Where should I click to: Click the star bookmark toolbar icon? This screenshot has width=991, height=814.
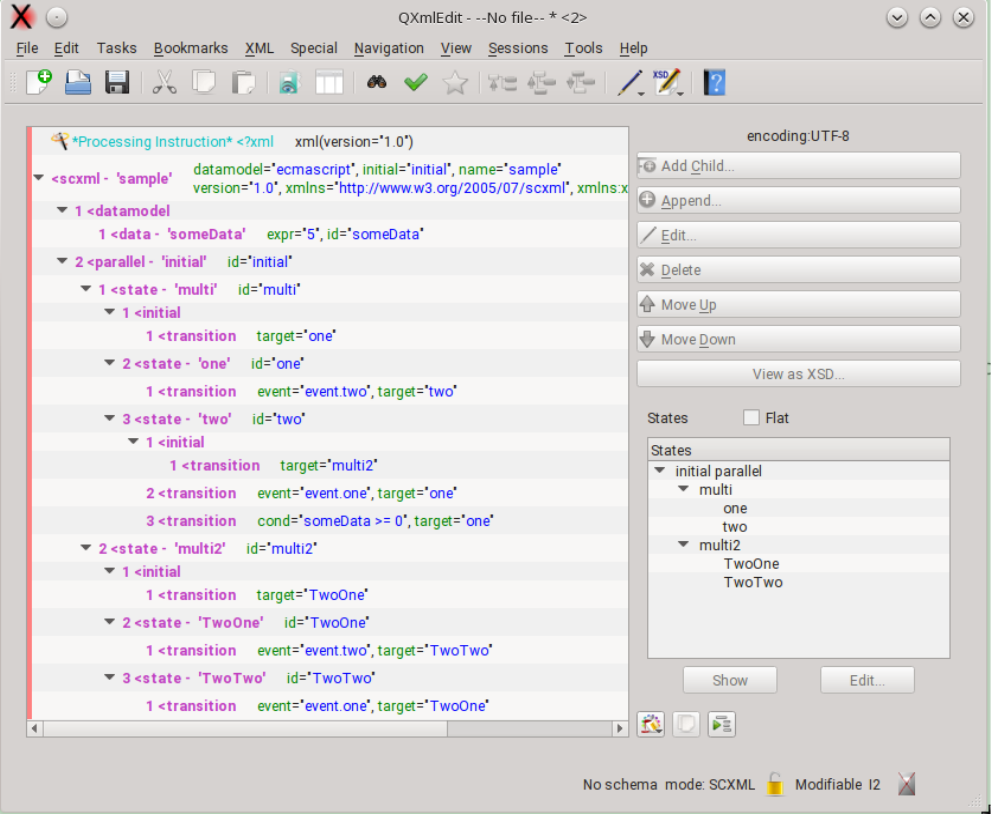coord(456,83)
